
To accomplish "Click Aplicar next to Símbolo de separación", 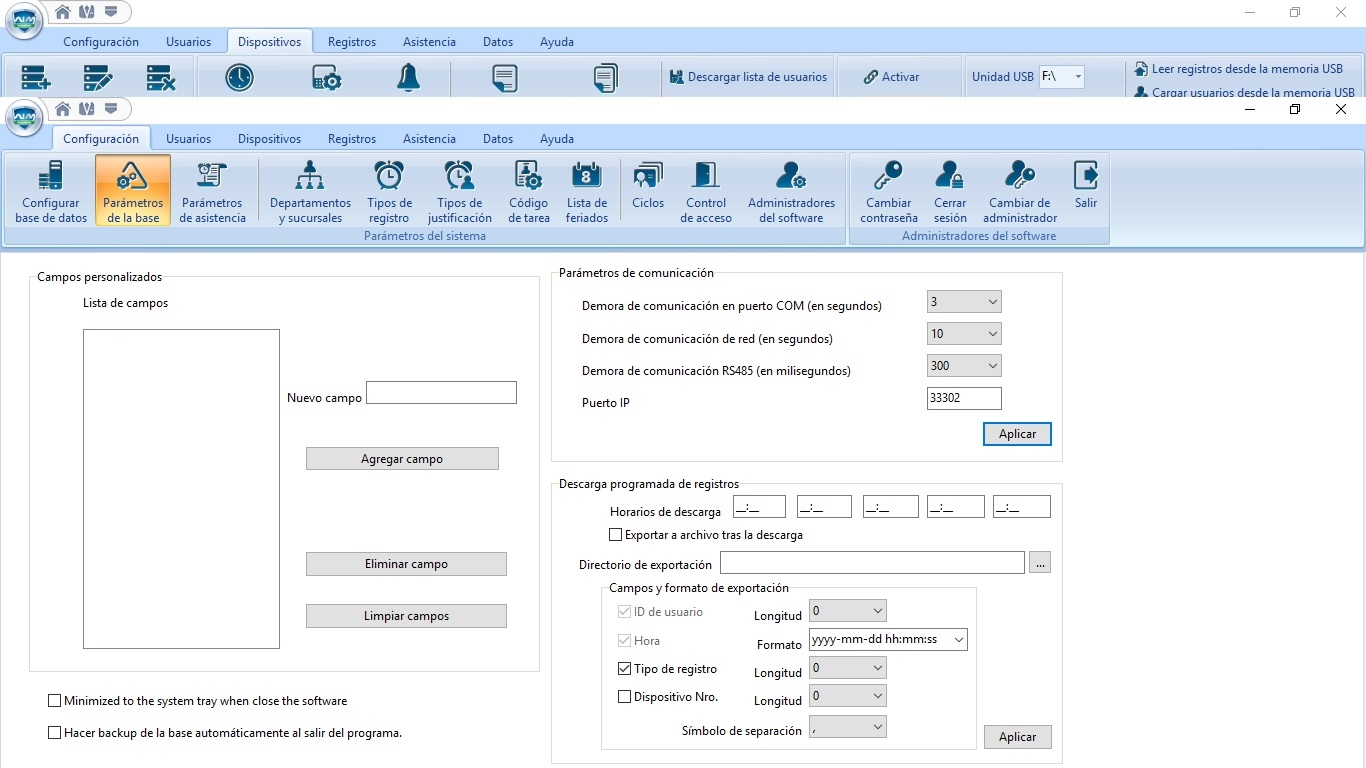I will tap(1017, 737).
